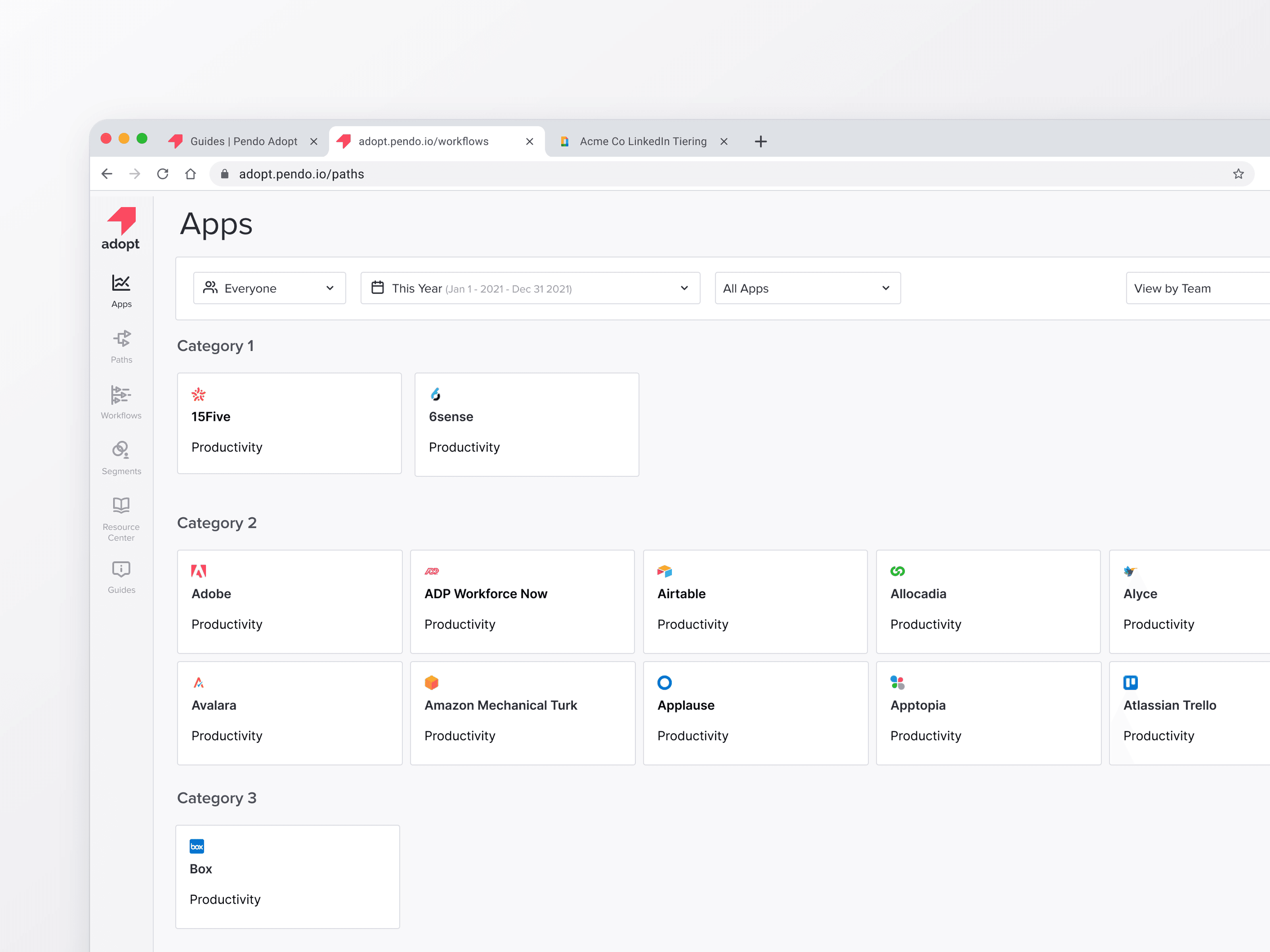
Task: Open the ADP Workforce Now card
Action: (x=522, y=601)
